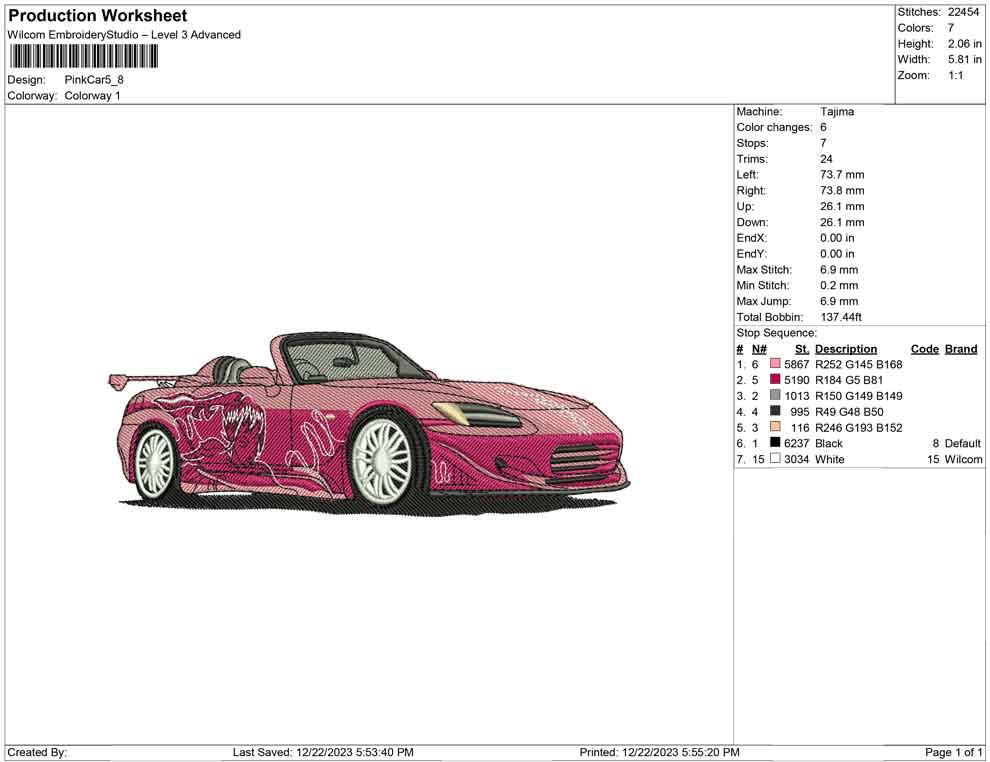Select the dark gray swatch with 995 stitches
This screenshot has width=990, height=762.
773,411
